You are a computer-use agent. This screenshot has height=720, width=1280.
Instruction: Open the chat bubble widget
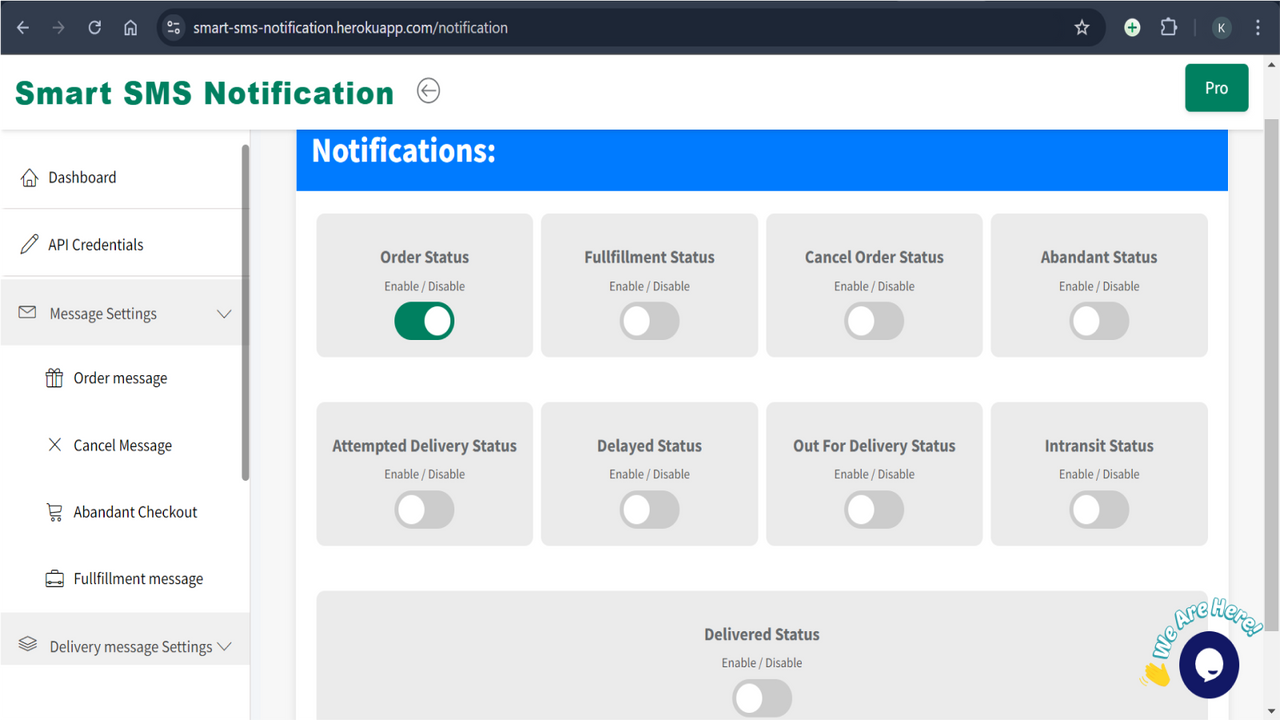tap(1209, 664)
